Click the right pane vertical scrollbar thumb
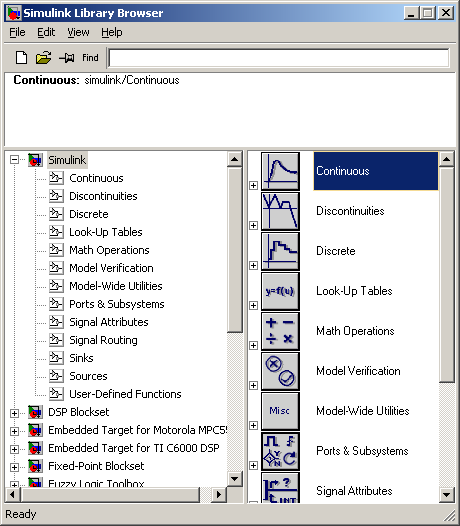Viewport: 460px width, 526px height. (x=447, y=275)
